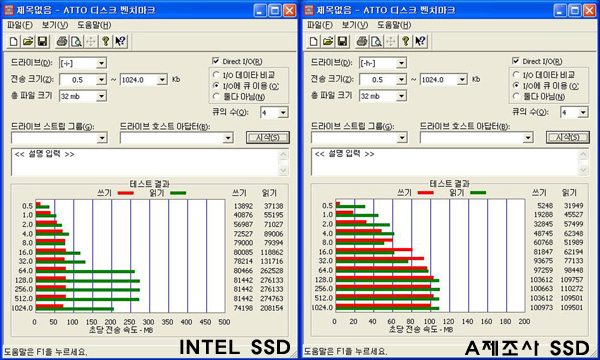Screen dimensions: 600x360
Task: Click Save disk icon in right window
Action: click(x=342, y=41)
